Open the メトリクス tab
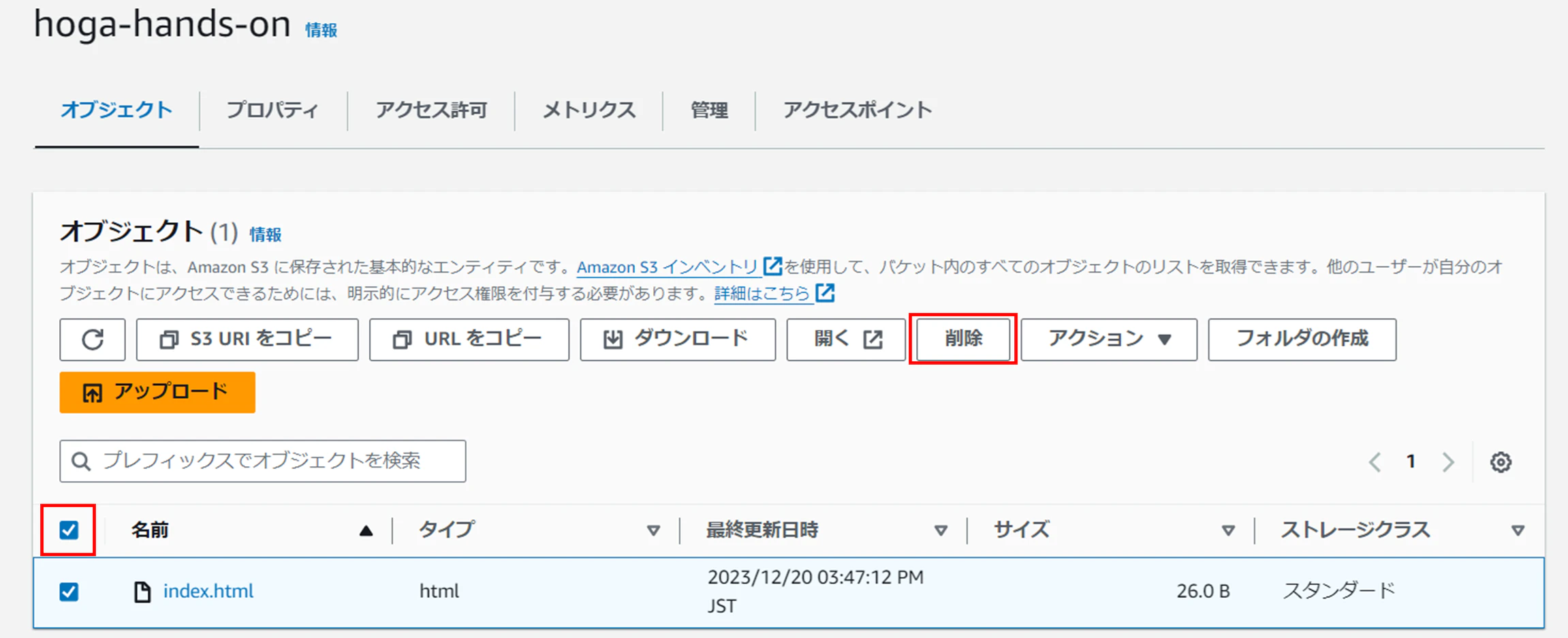This screenshot has height=638, width=1568. coord(589,110)
